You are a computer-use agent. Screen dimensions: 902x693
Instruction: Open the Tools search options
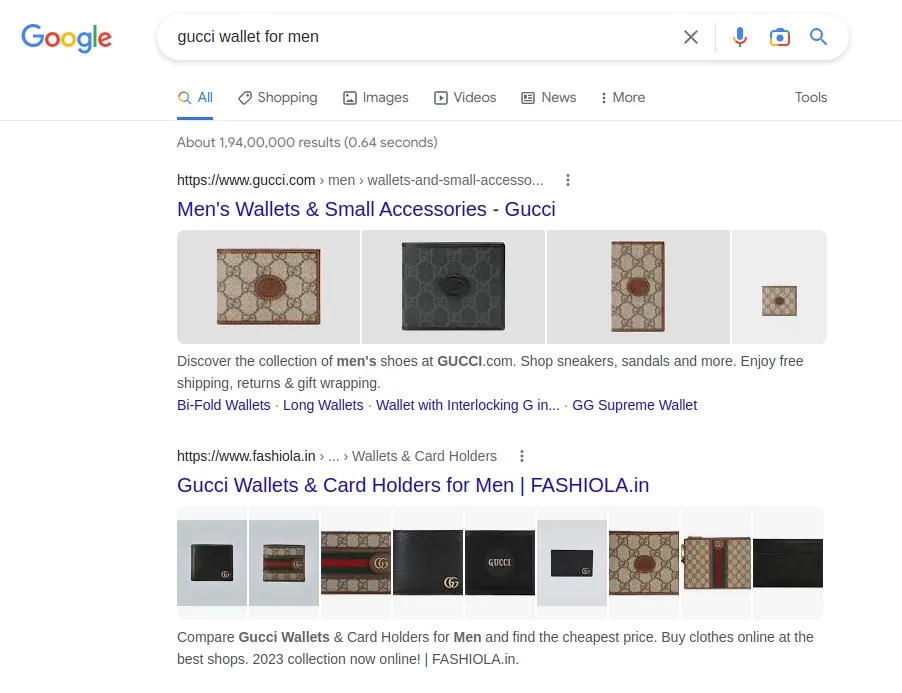[811, 97]
